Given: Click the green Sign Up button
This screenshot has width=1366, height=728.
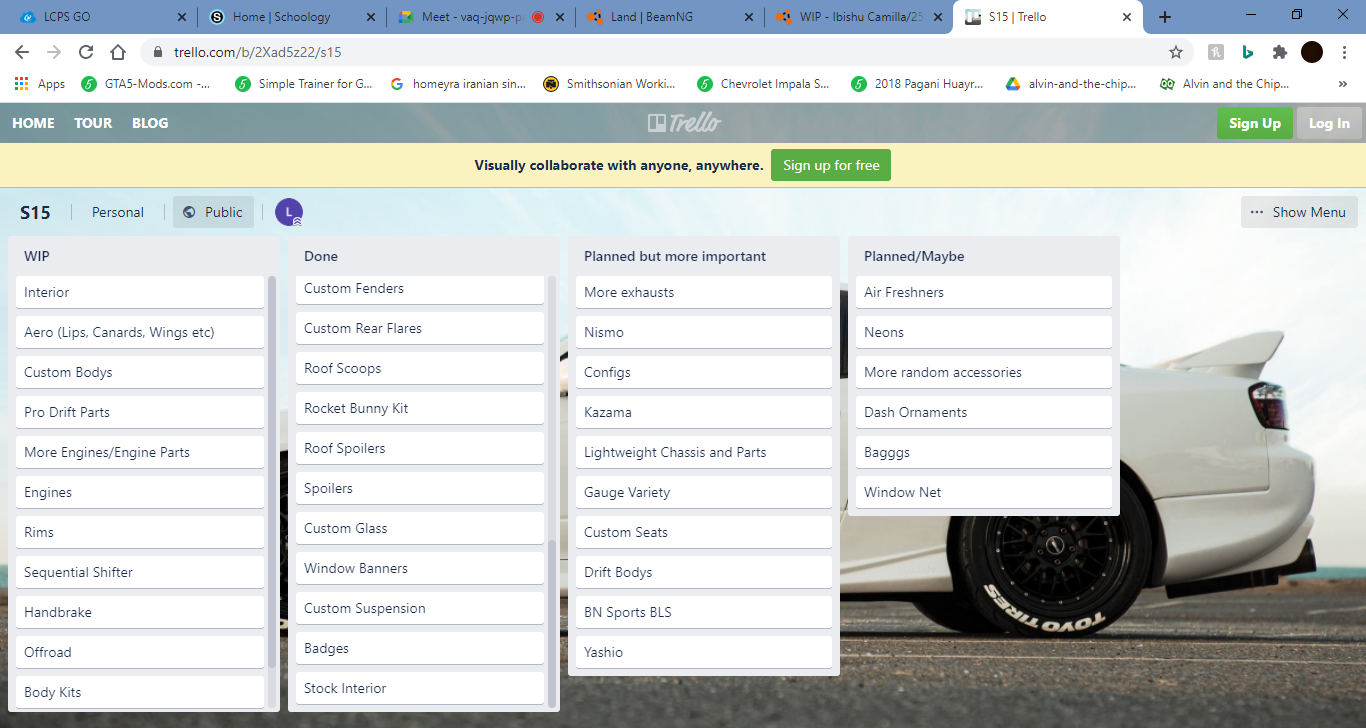Looking at the screenshot, I should [1254, 123].
